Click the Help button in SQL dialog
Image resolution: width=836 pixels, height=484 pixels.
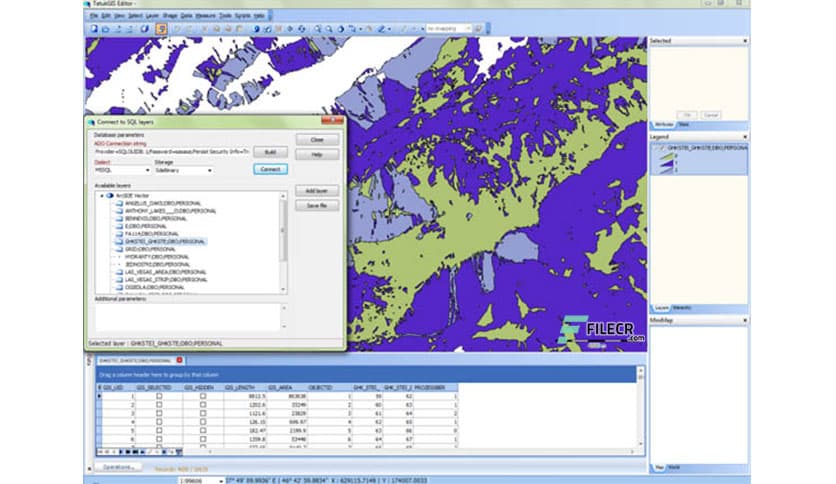317,155
